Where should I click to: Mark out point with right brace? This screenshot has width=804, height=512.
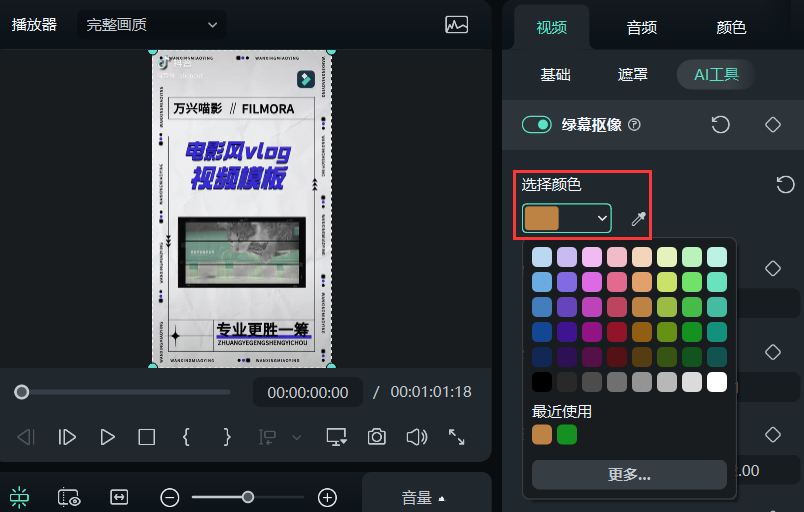[227, 437]
